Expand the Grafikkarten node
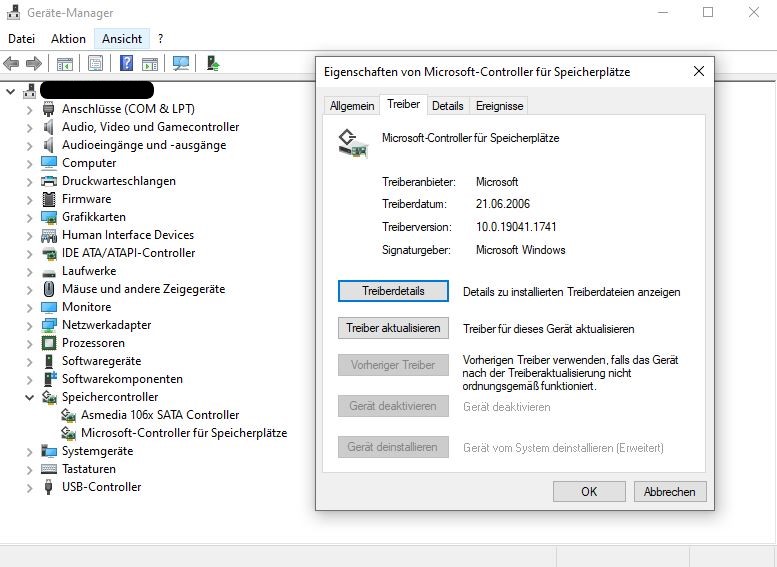This screenshot has height=567, width=777. [x=30, y=218]
